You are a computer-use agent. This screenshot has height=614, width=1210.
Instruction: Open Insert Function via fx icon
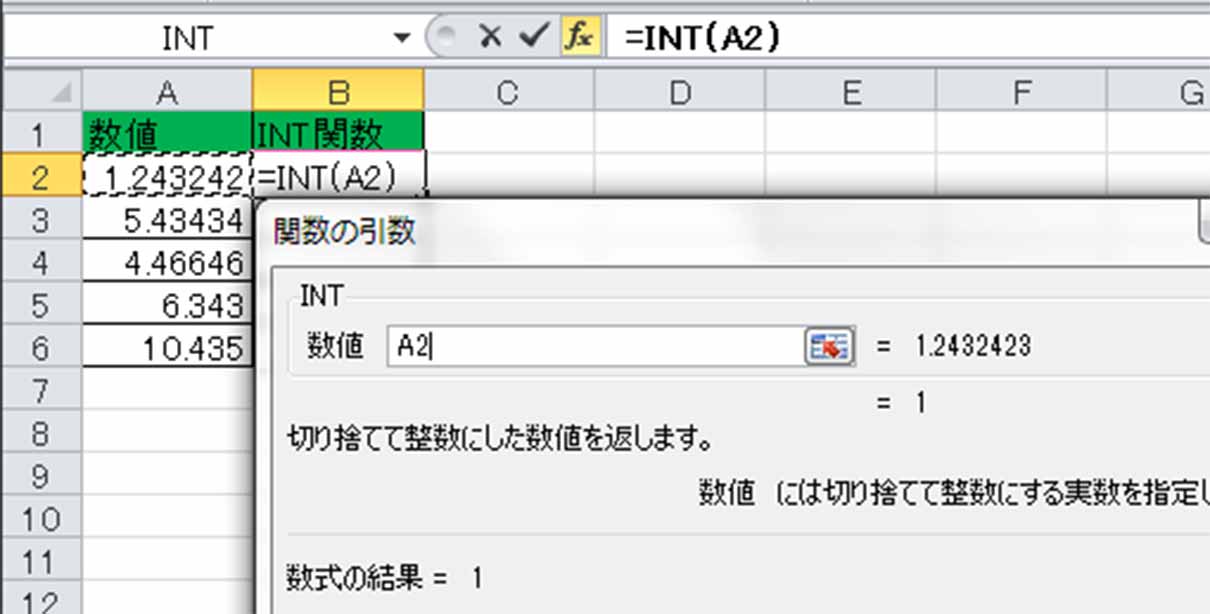pyautogui.click(x=579, y=37)
